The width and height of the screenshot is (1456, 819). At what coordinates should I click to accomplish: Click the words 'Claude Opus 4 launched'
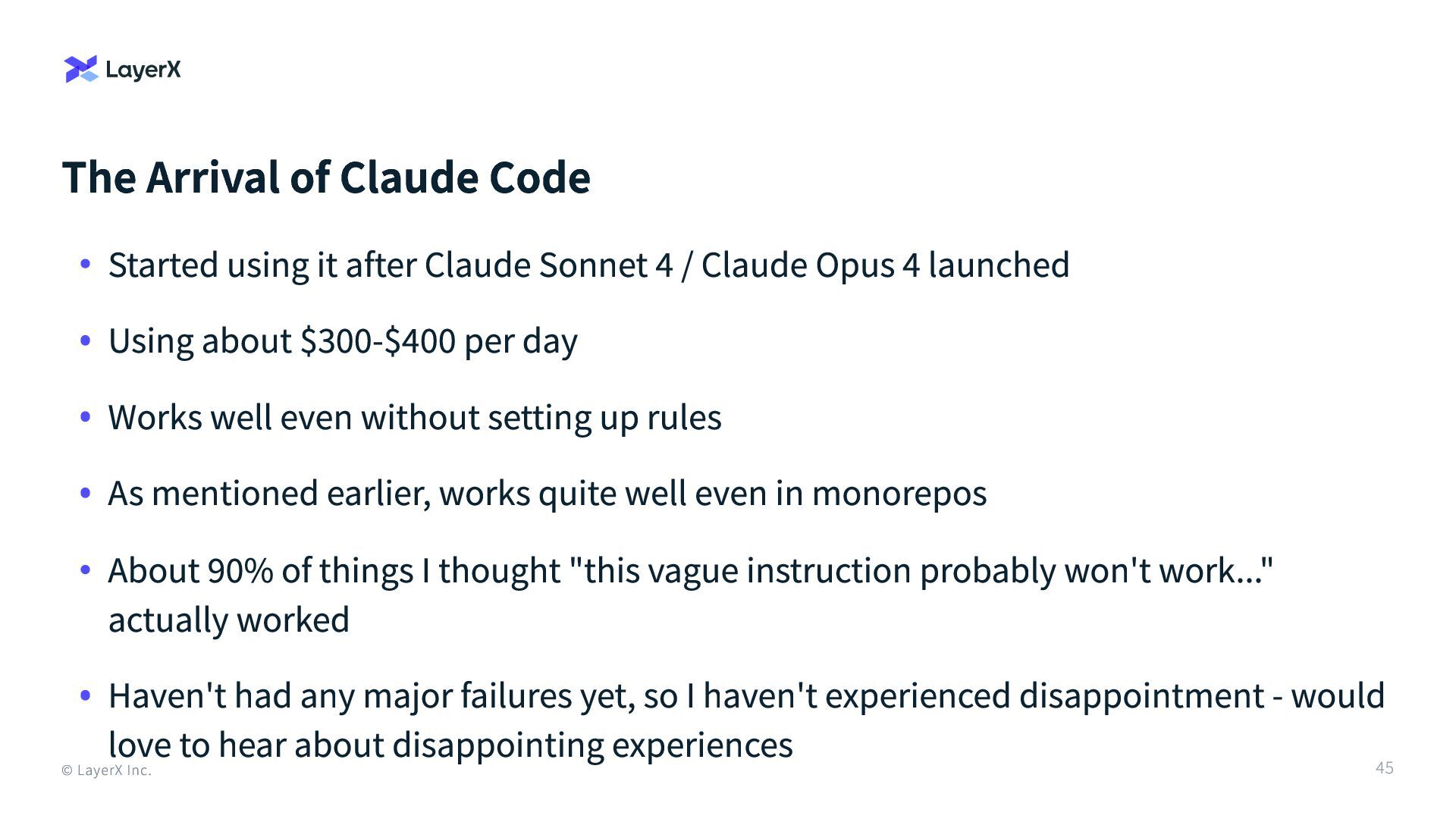pos(885,265)
